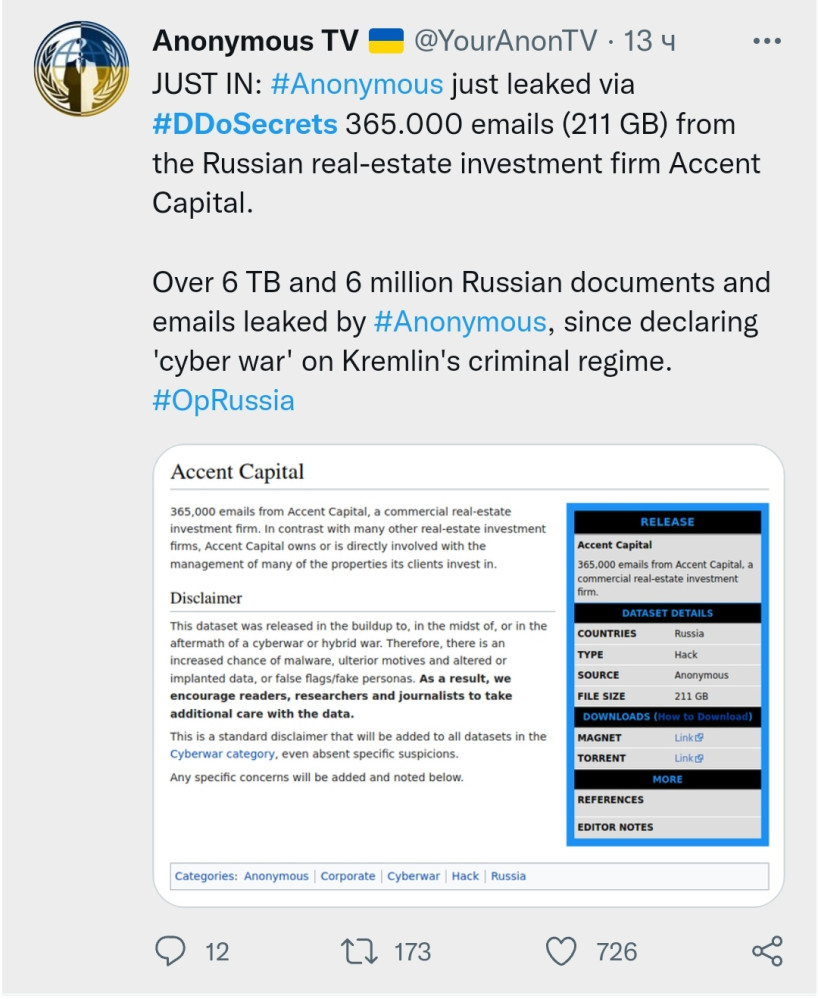
Task: Click the share icon below the tweet
Action: click(766, 951)
